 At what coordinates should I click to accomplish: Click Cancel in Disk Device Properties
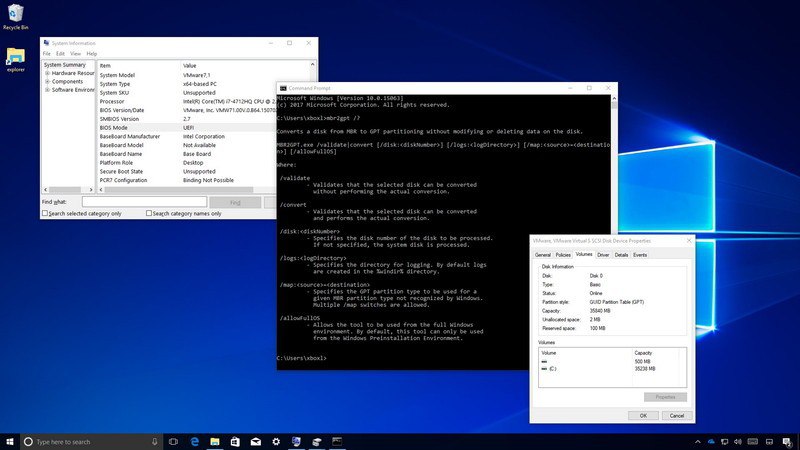point(677,415)
